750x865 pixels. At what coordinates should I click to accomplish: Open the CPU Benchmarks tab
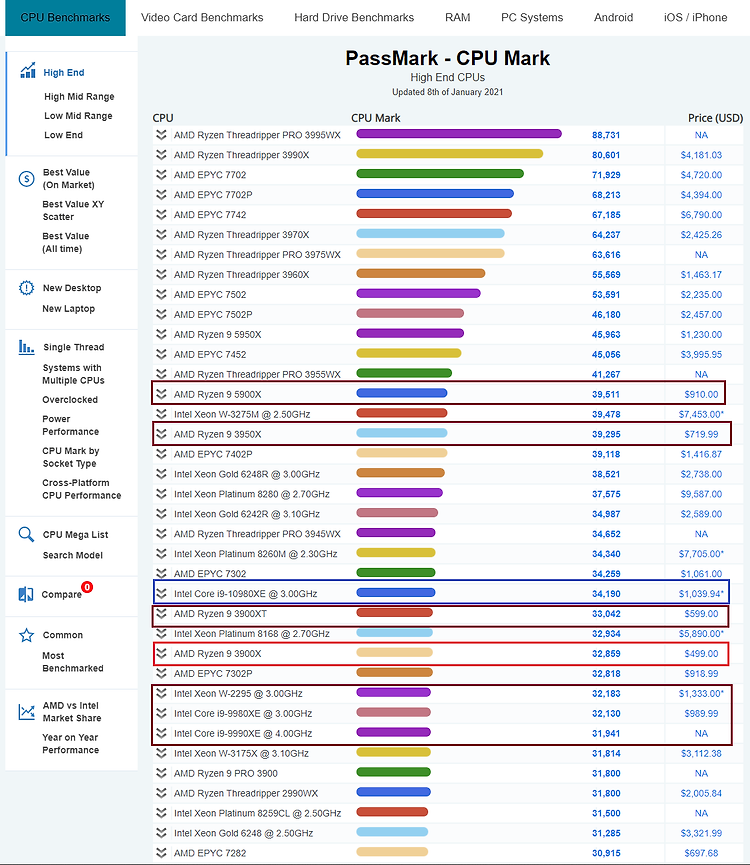coord(65,18)
